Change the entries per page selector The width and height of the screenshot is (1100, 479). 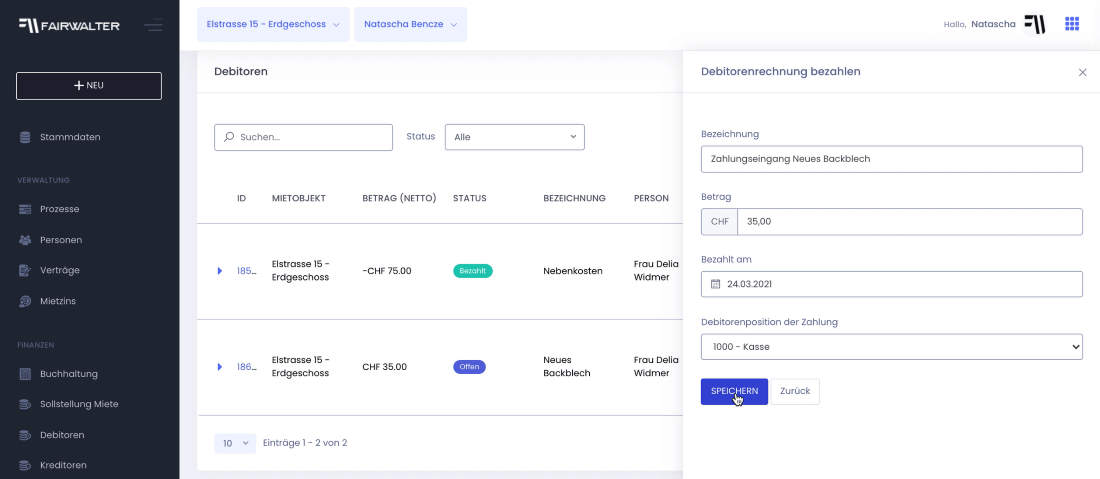235,442
